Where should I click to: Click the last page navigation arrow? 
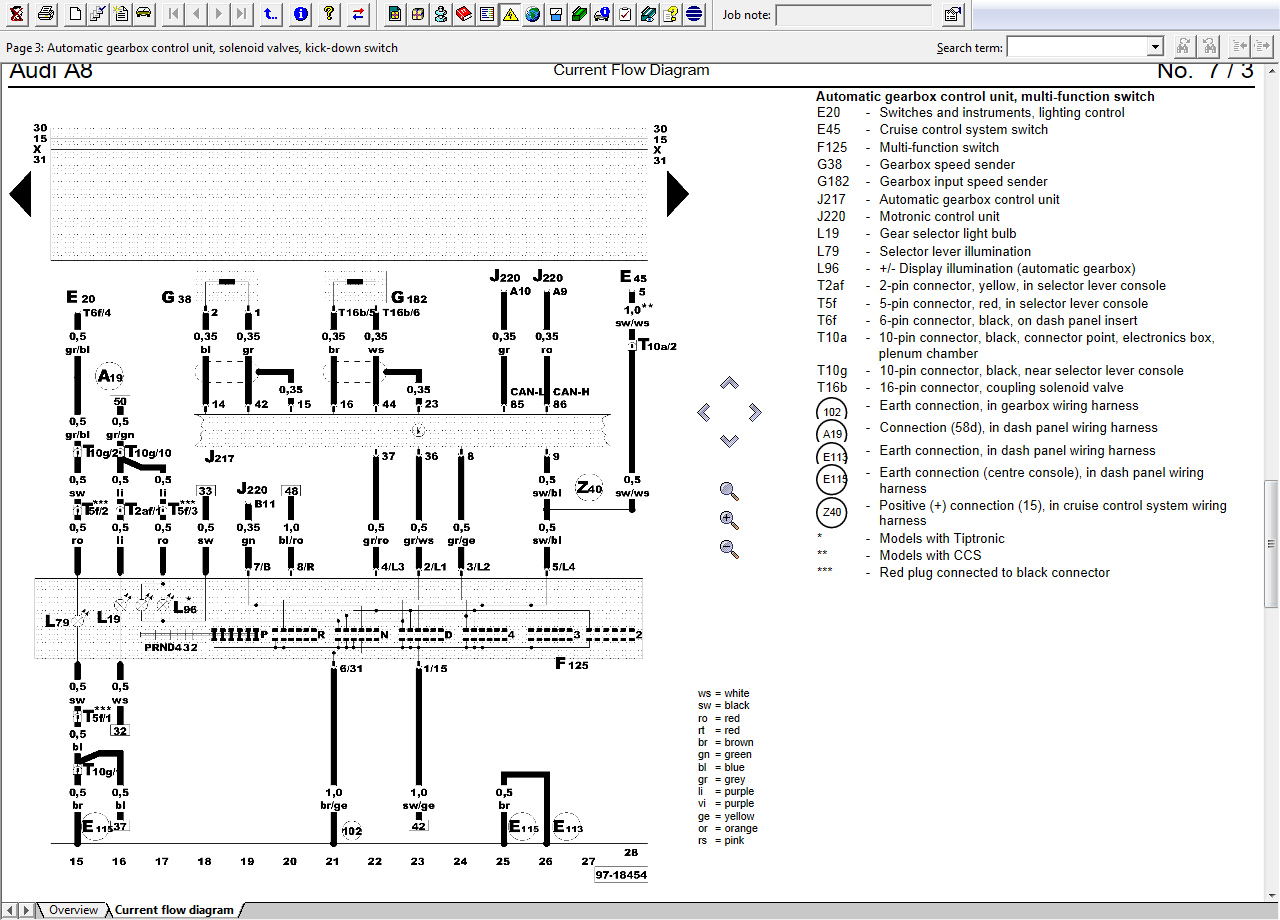[x=242, y=14]
